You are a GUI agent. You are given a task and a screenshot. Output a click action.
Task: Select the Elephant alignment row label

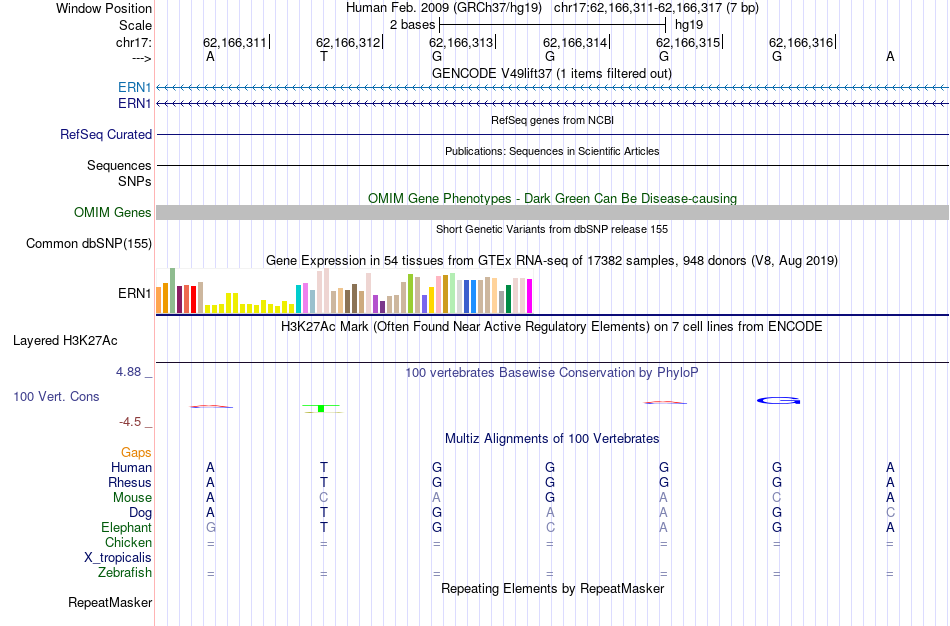tap(127, 527)
